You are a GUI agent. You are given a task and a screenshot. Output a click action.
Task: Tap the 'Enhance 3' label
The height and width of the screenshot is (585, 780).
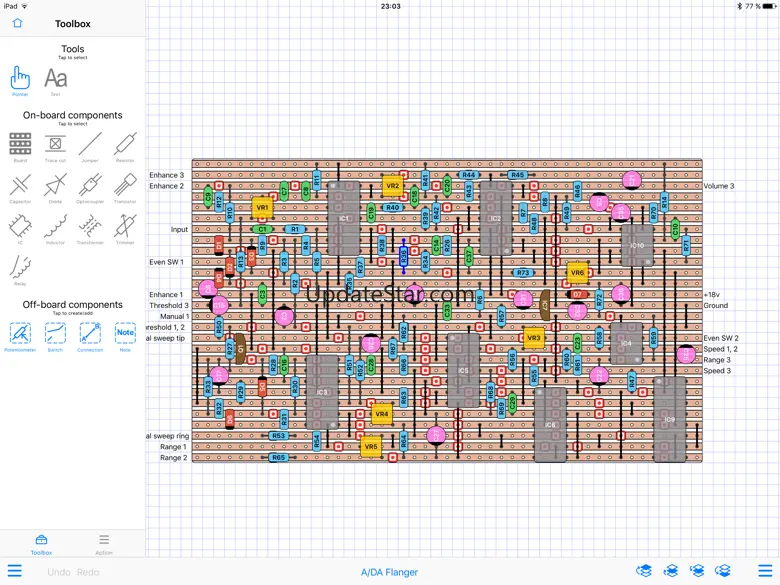tap(167, 175)
